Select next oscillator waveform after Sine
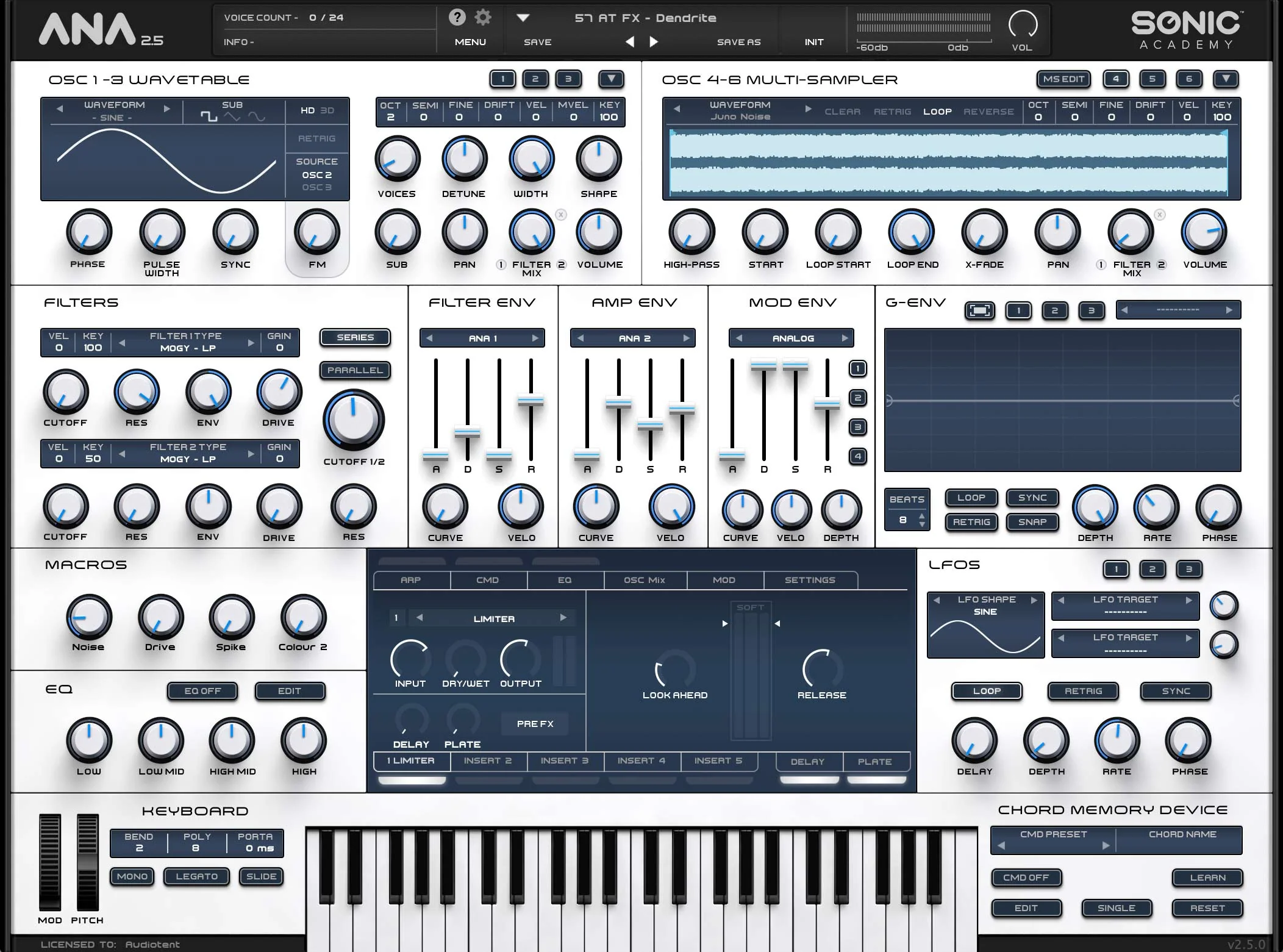The width and height of the screenshot is (1283, 952). (x=166, y=109)
